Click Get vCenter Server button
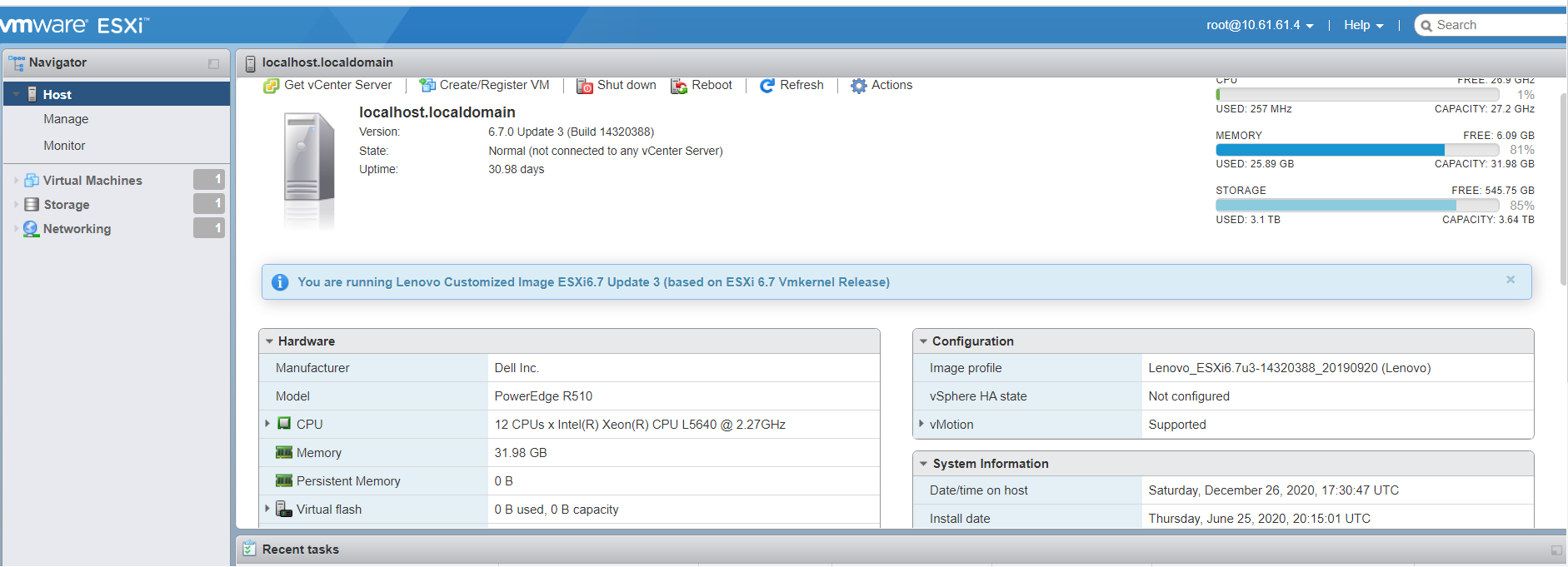 point(327,85)
